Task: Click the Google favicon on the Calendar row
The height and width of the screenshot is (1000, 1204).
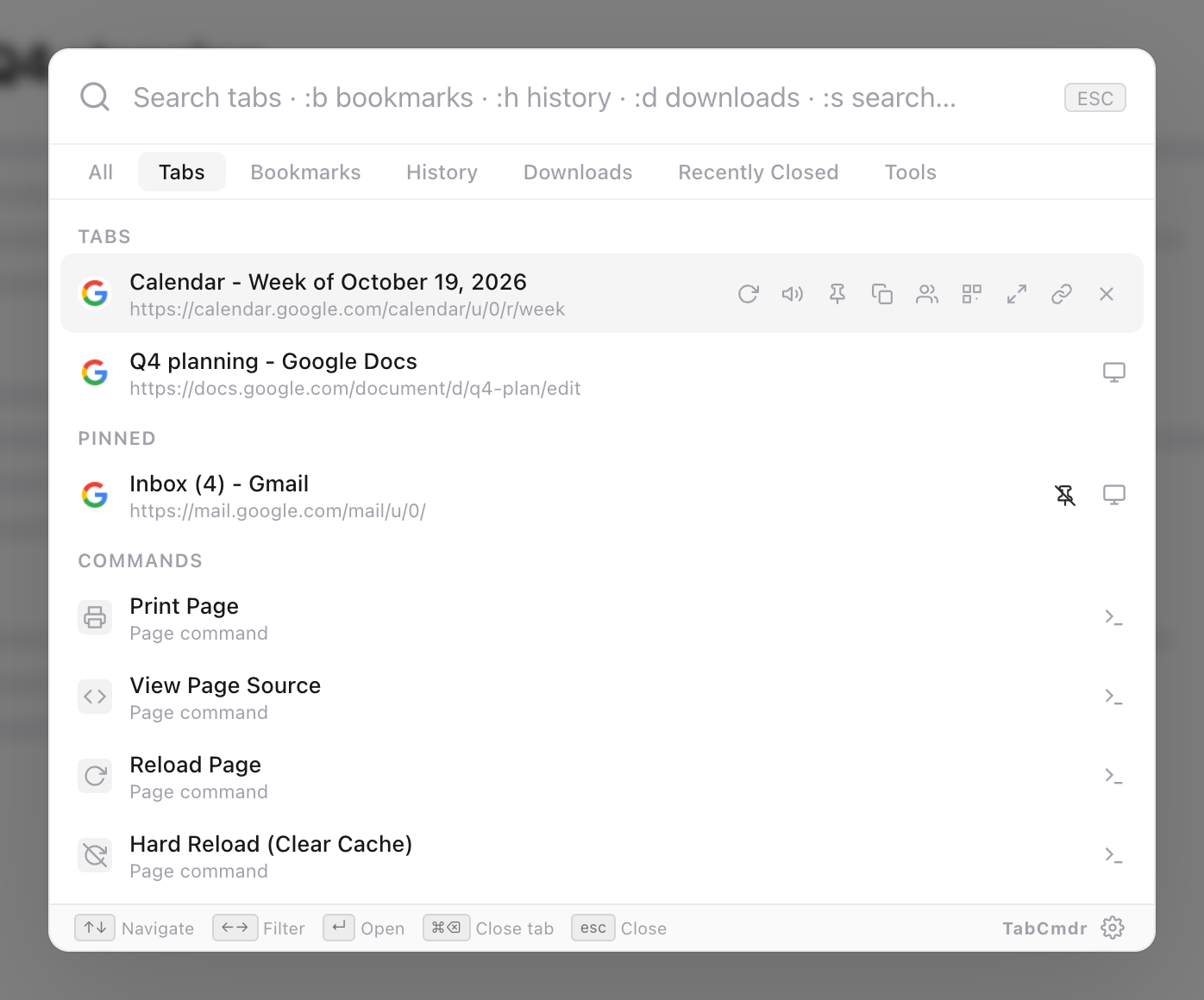Action: click(95, 294)
